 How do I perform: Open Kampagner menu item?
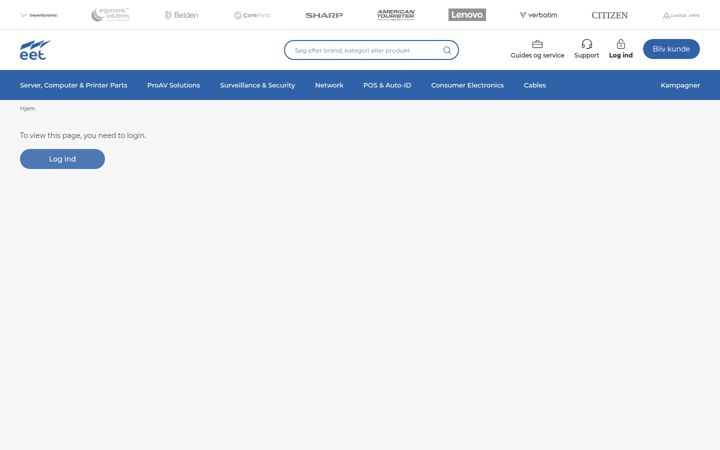680,85
